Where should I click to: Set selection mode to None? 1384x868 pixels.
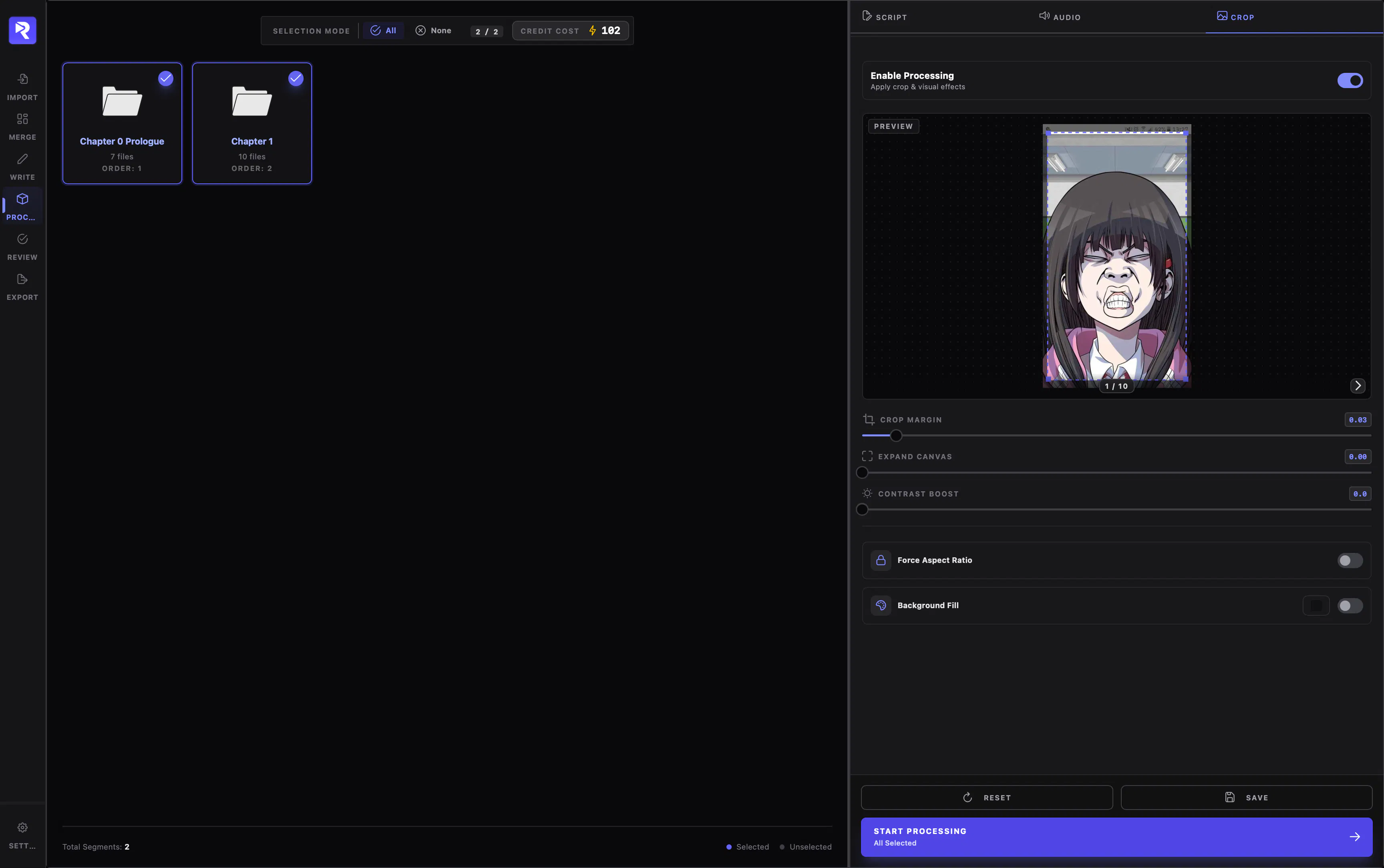point(433,30)
